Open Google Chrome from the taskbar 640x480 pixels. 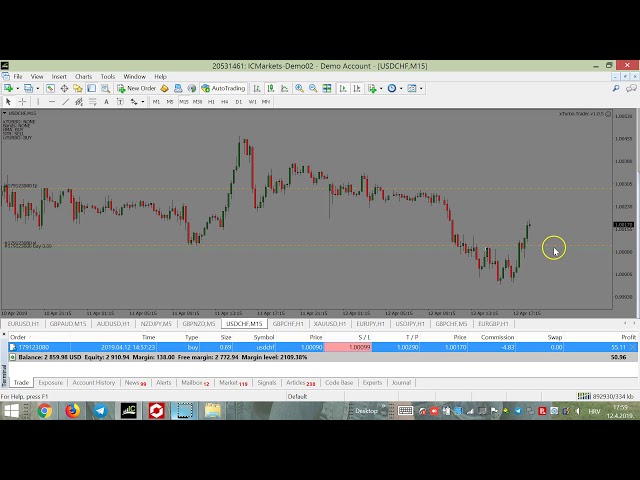click(x=45, y=411)
